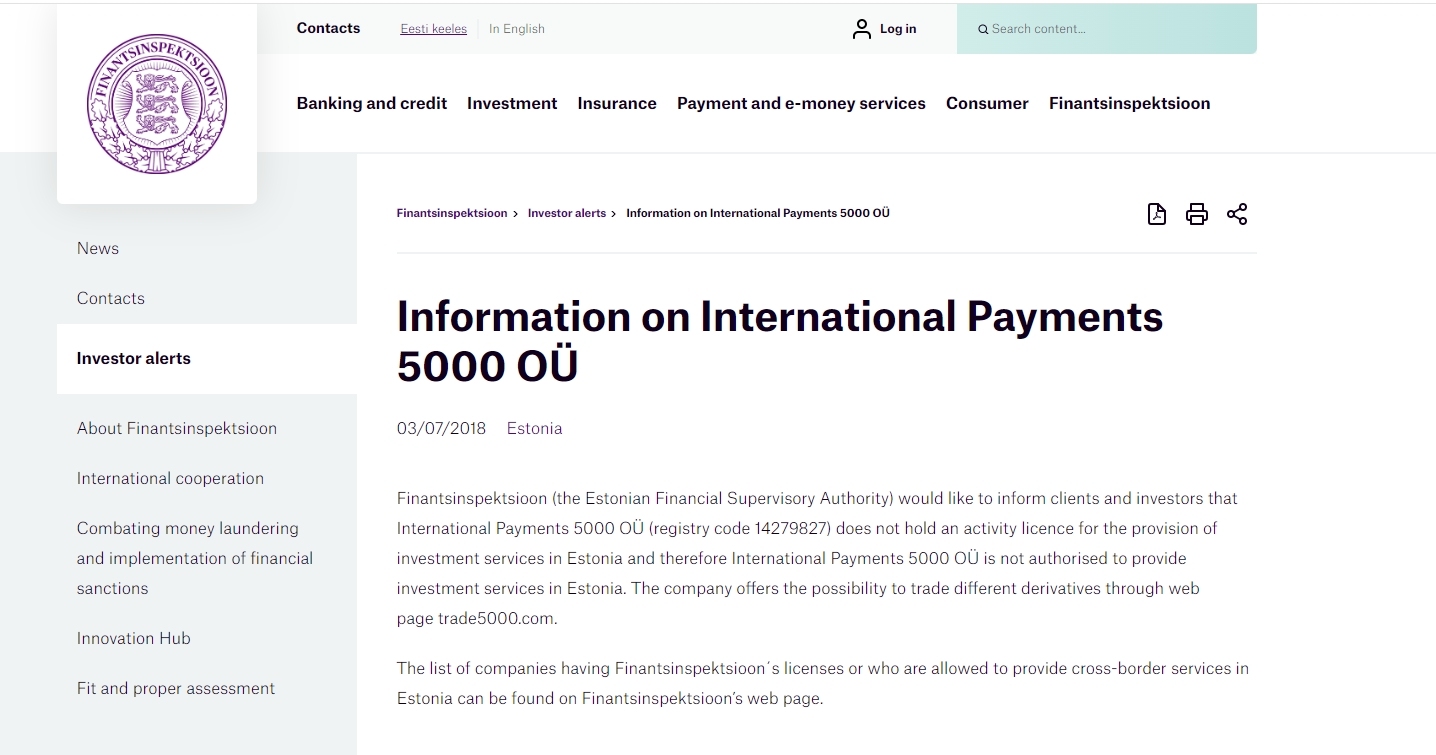The image size is (1436, 755).
Task: Switch language to Eesti keeles
Action: click(433, 29)
